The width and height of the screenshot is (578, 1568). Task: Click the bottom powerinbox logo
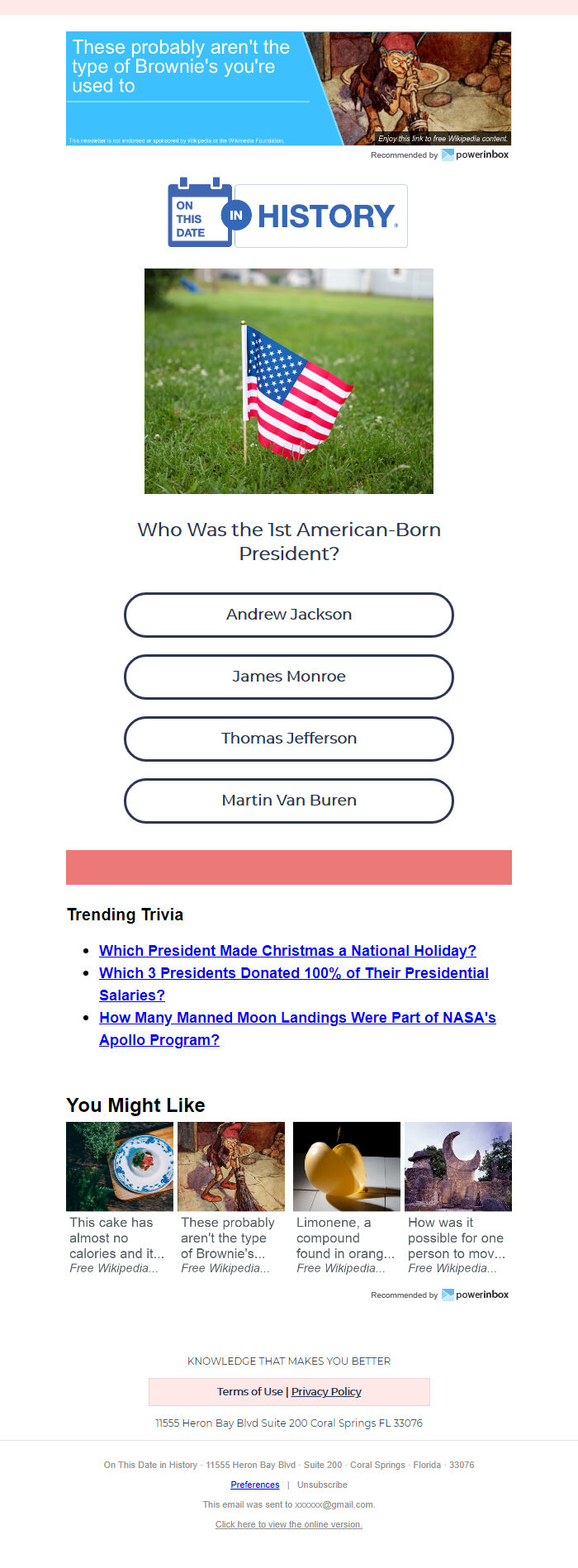pos(475,1295)
